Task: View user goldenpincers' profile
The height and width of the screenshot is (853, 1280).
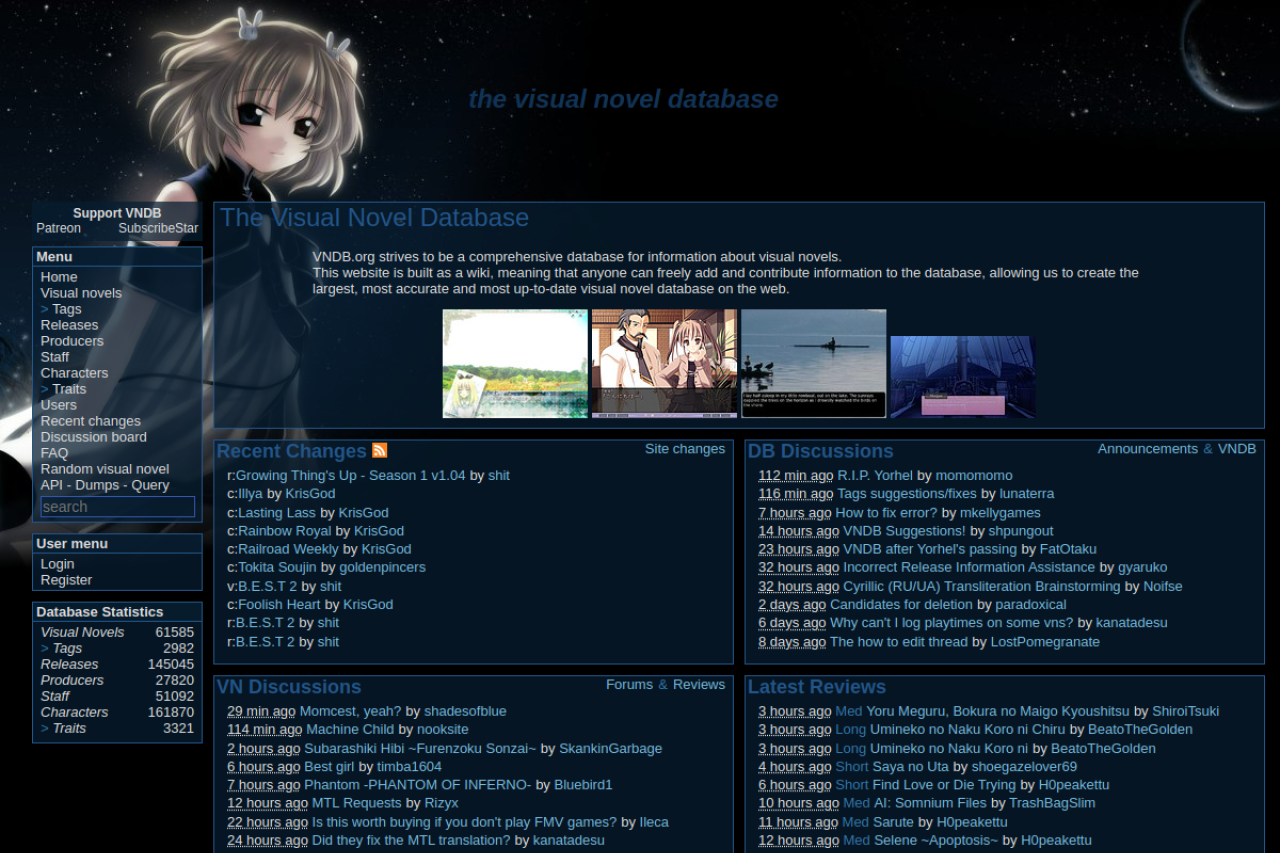Action: pos(382,567)
